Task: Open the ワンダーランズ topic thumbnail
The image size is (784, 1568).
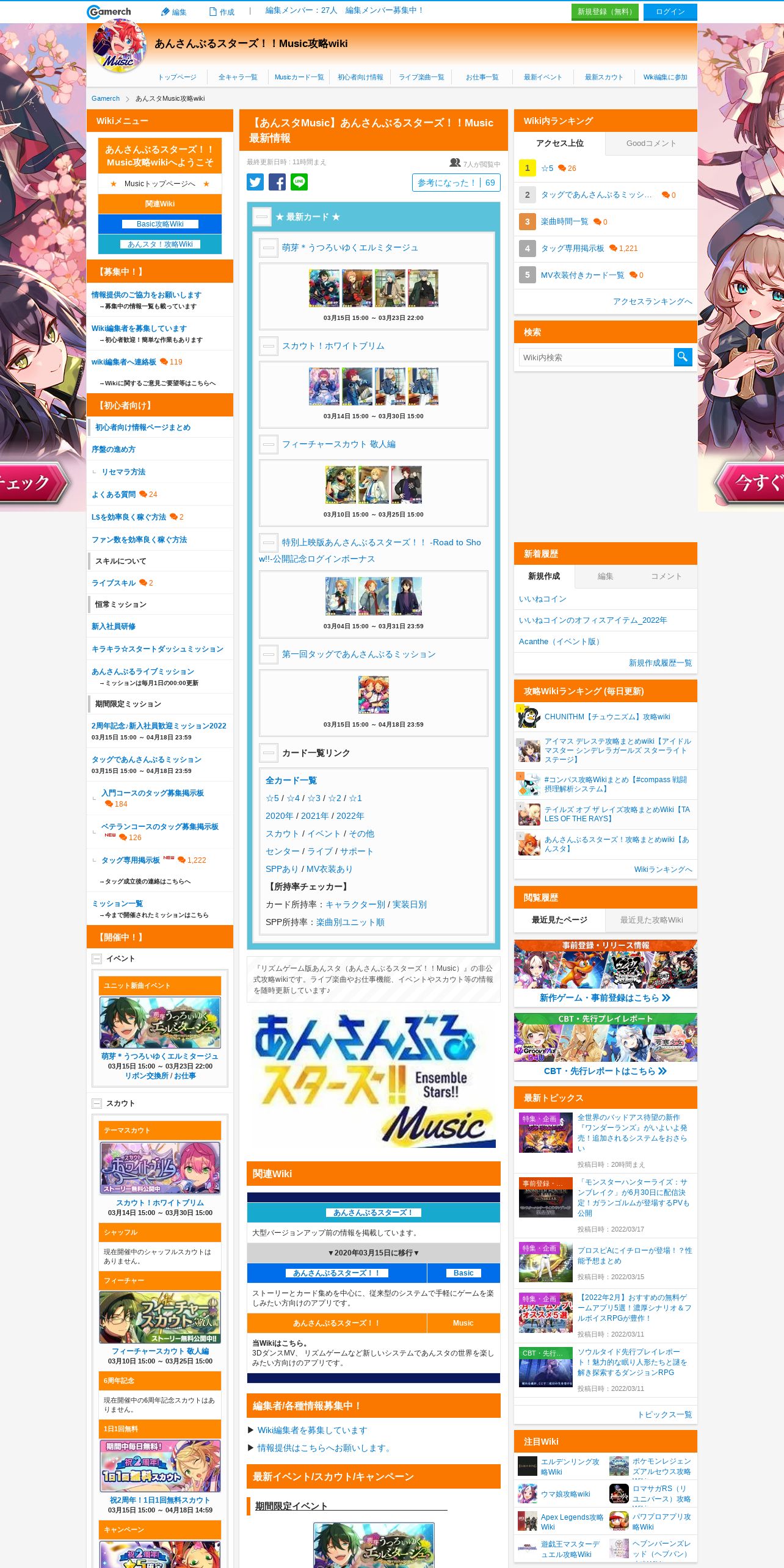Action: [x=546, y=1133]
